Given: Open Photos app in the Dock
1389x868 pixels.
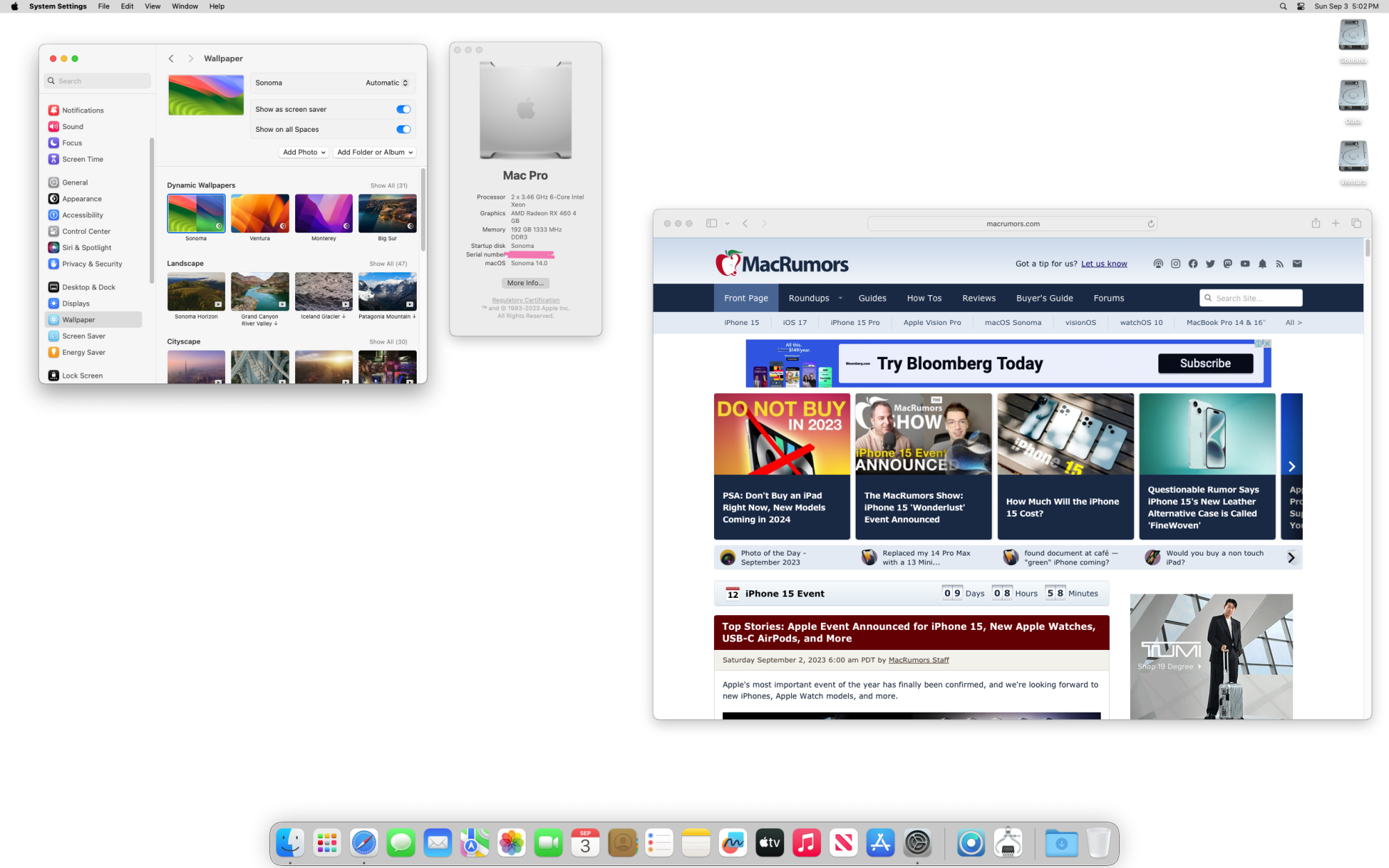Looking at the screenshot, I should tap(512, 843).
